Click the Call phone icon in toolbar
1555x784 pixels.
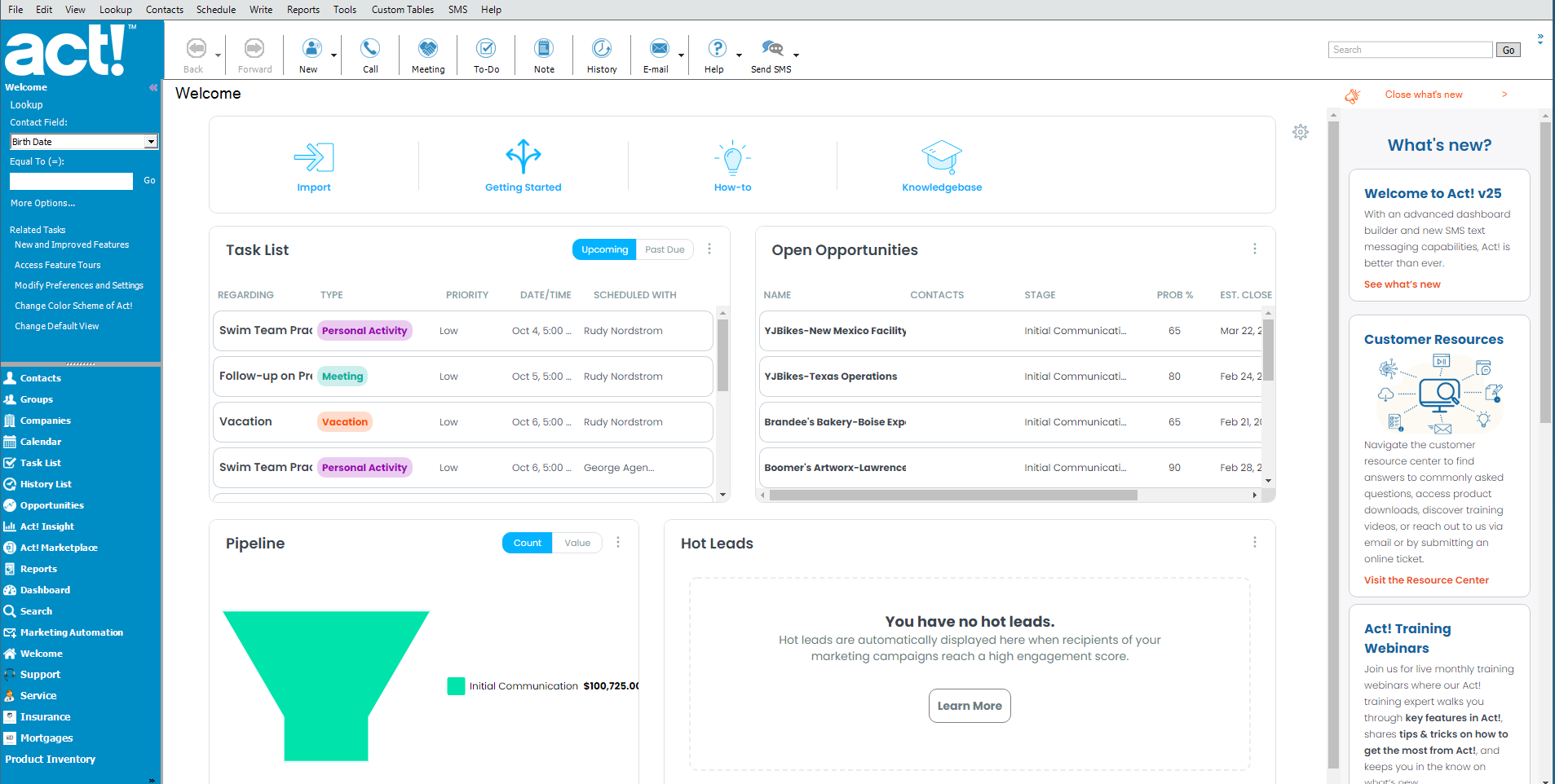pos(370,49)
